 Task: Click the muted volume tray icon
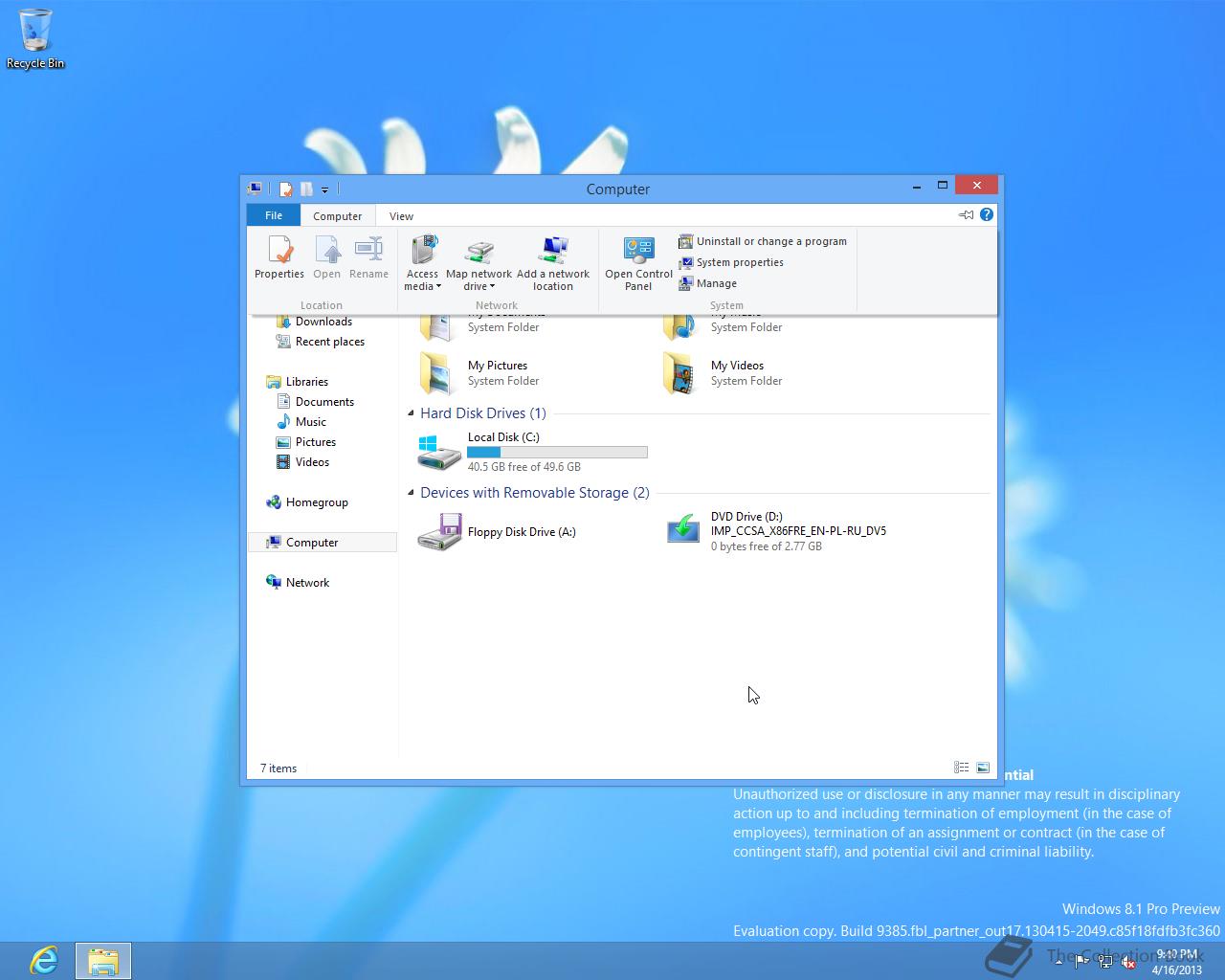click(x=1128, y=962)
